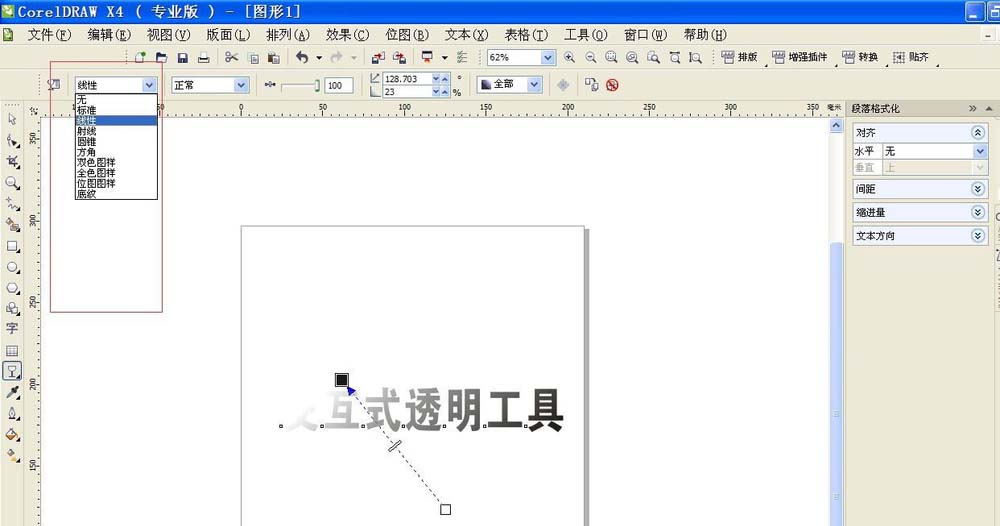The height and width of the screenshot is (526, 1000).
Task: Choose 双色图样 in transparency type list
Action: coord(116,163)
